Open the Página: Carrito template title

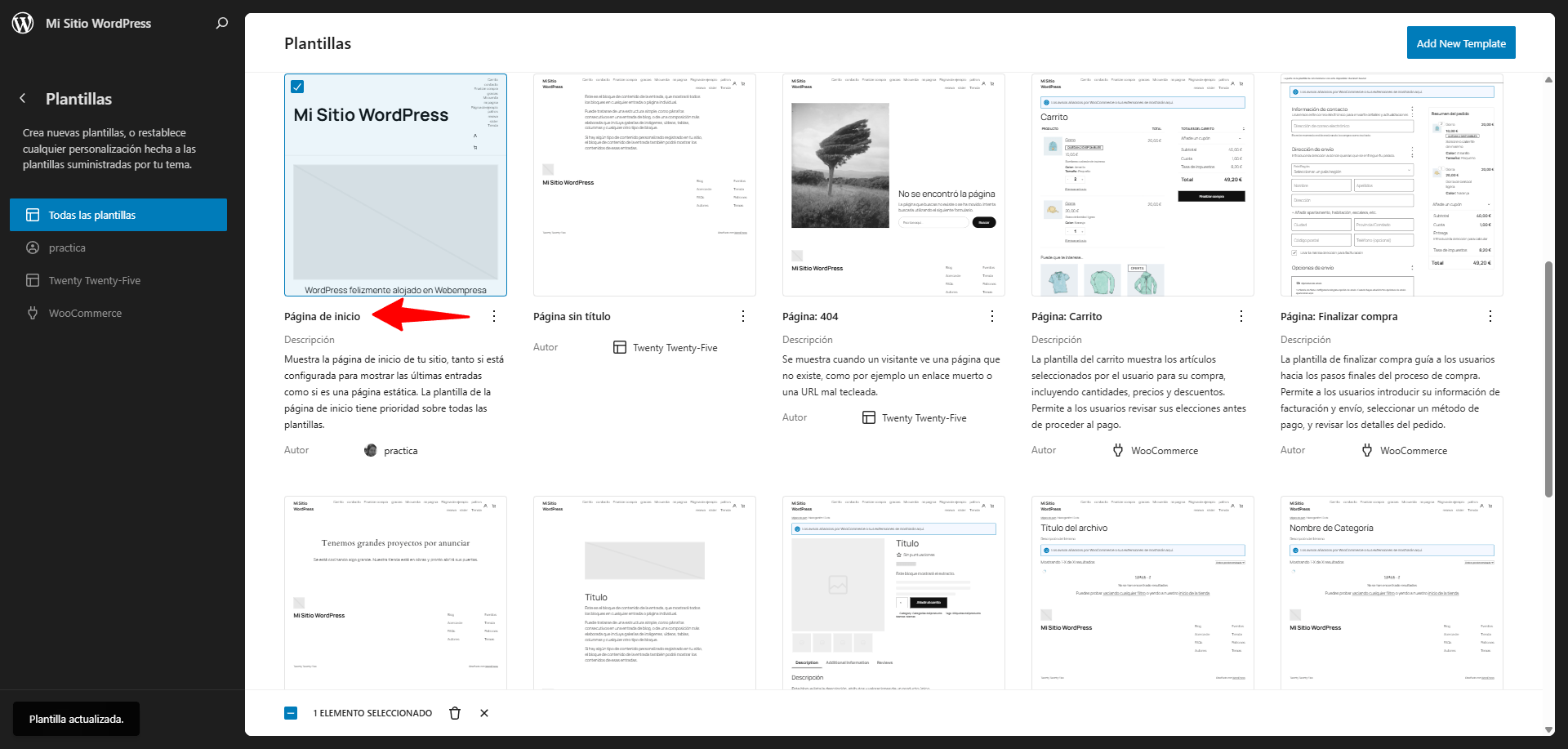(x=1067, y=316)
